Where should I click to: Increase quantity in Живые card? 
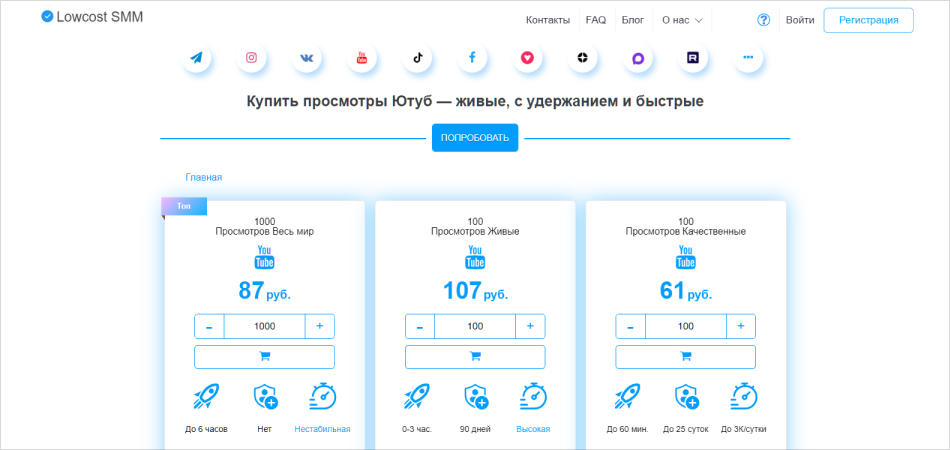point(530,326)
